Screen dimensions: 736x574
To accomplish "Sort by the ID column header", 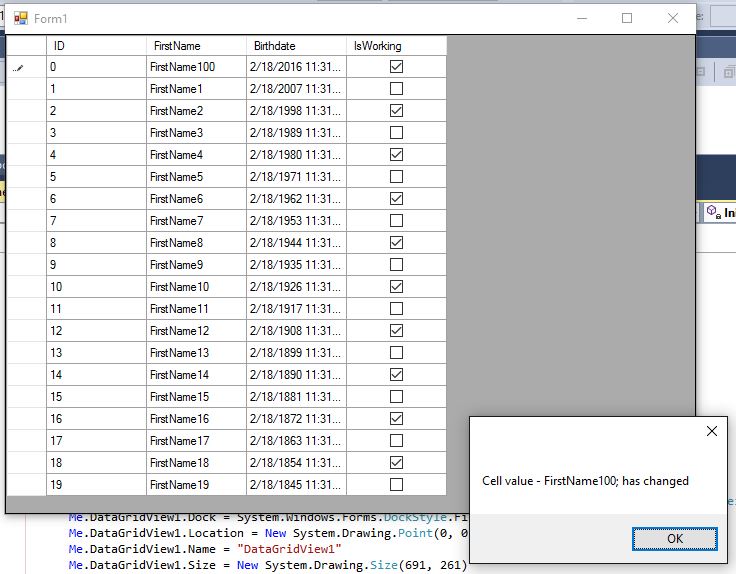I will (x=96, y=46).
